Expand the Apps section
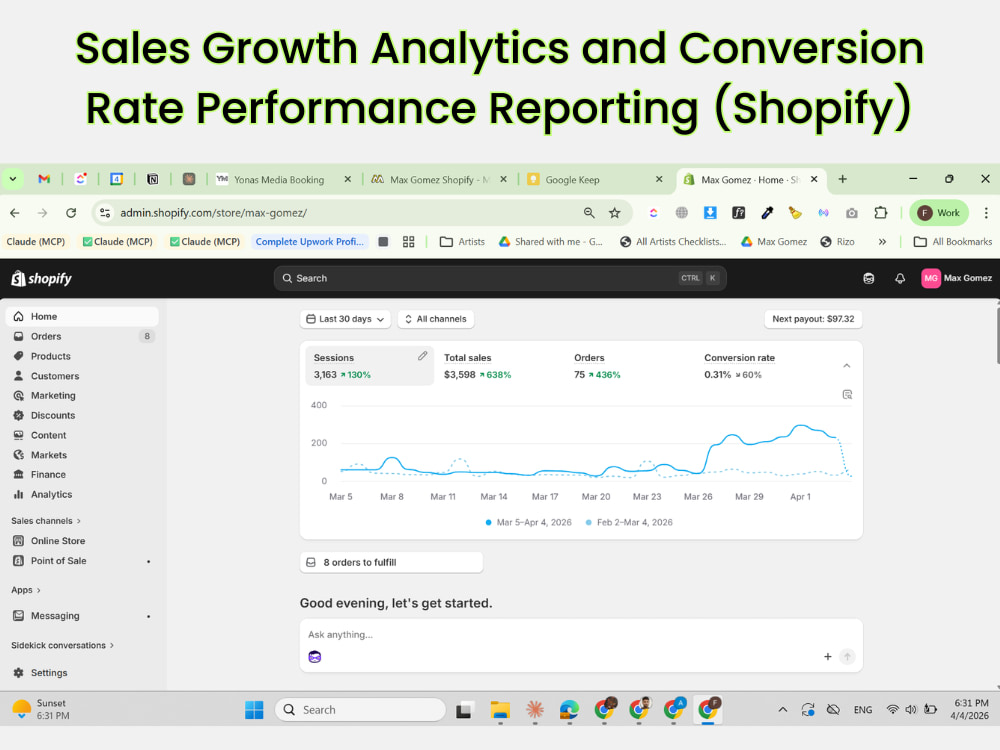 pyautogui.click(x=26, y=590)
